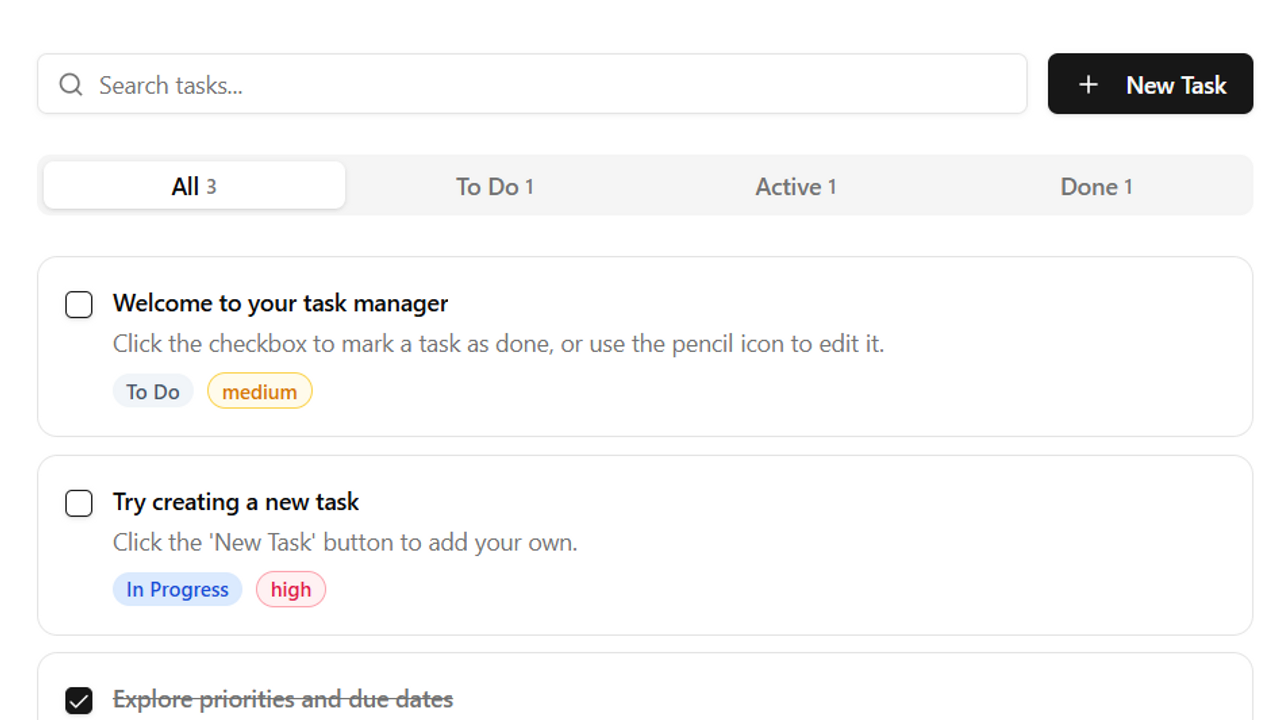Click the plus icon in New Task
This screenshot has height=720, width=1280.
[1088, 85]
